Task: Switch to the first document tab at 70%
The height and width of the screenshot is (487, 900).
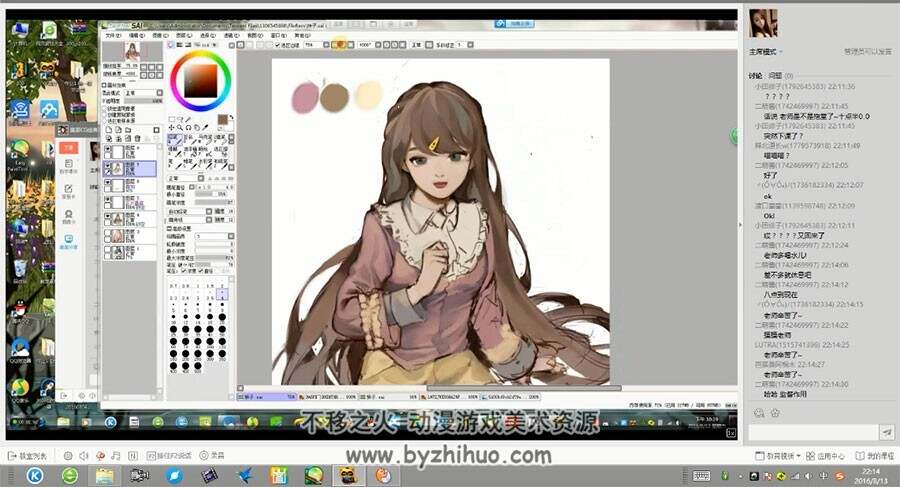Action: click(x=266, y=397)
